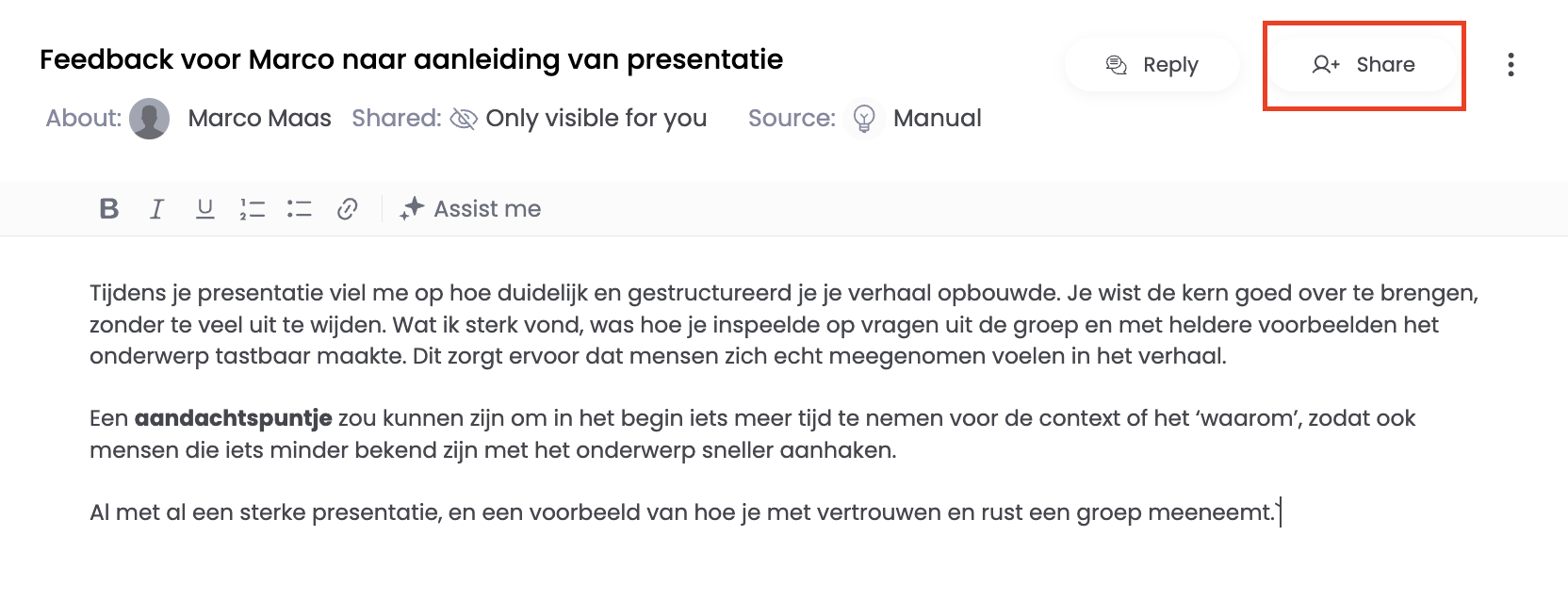Click the Reply button

(x=1151, y=65)
